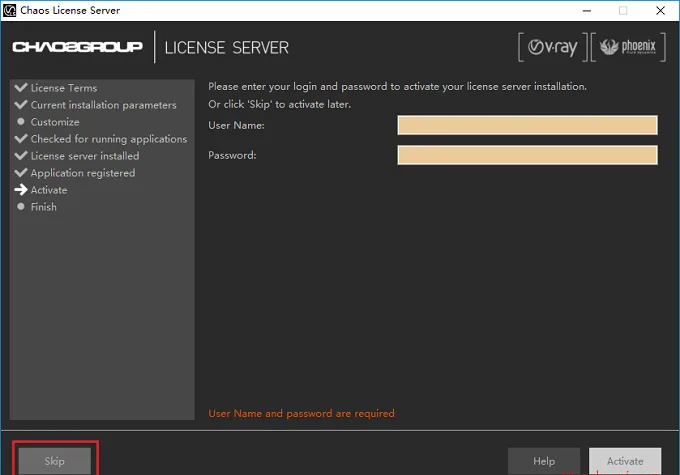Select the Activate step in sidebar
Viewport: 680px width, 475px height.
pyautogui.click(x=49, y=190)
